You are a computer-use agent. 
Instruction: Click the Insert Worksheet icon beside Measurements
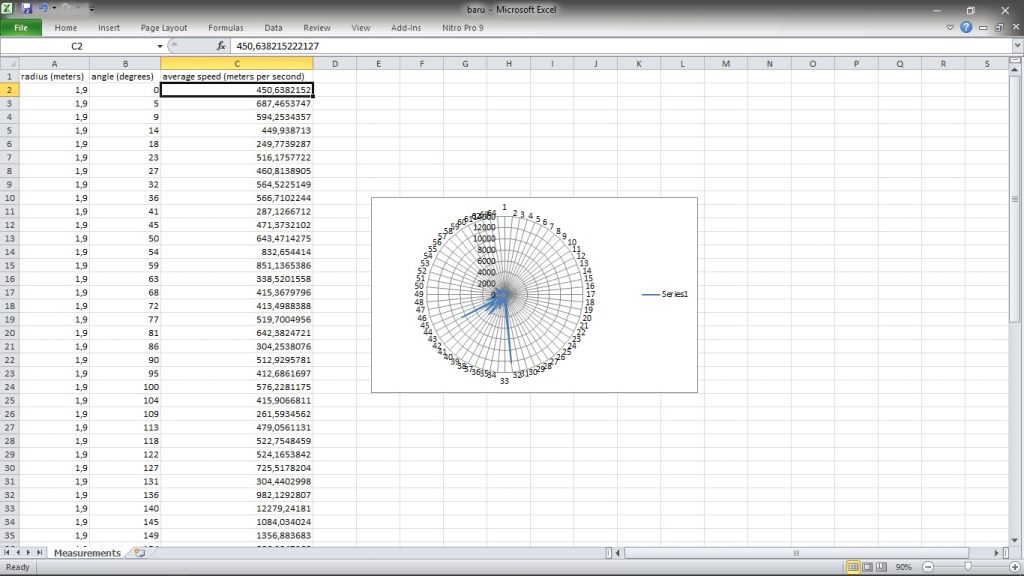(x=139, y=553)
